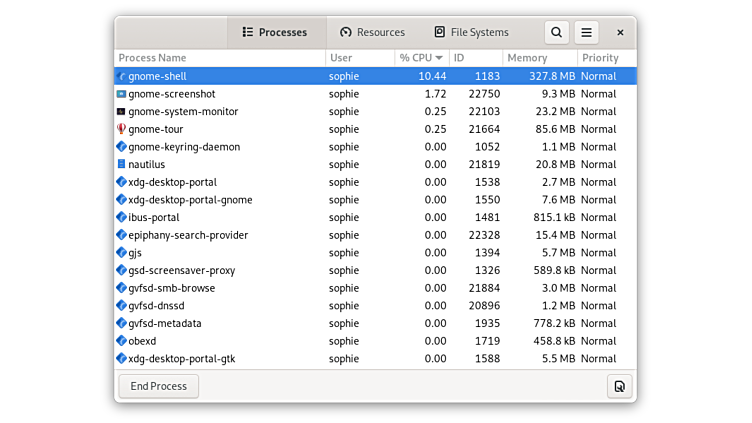Select the Processes tab

click(x=275, y=32)
